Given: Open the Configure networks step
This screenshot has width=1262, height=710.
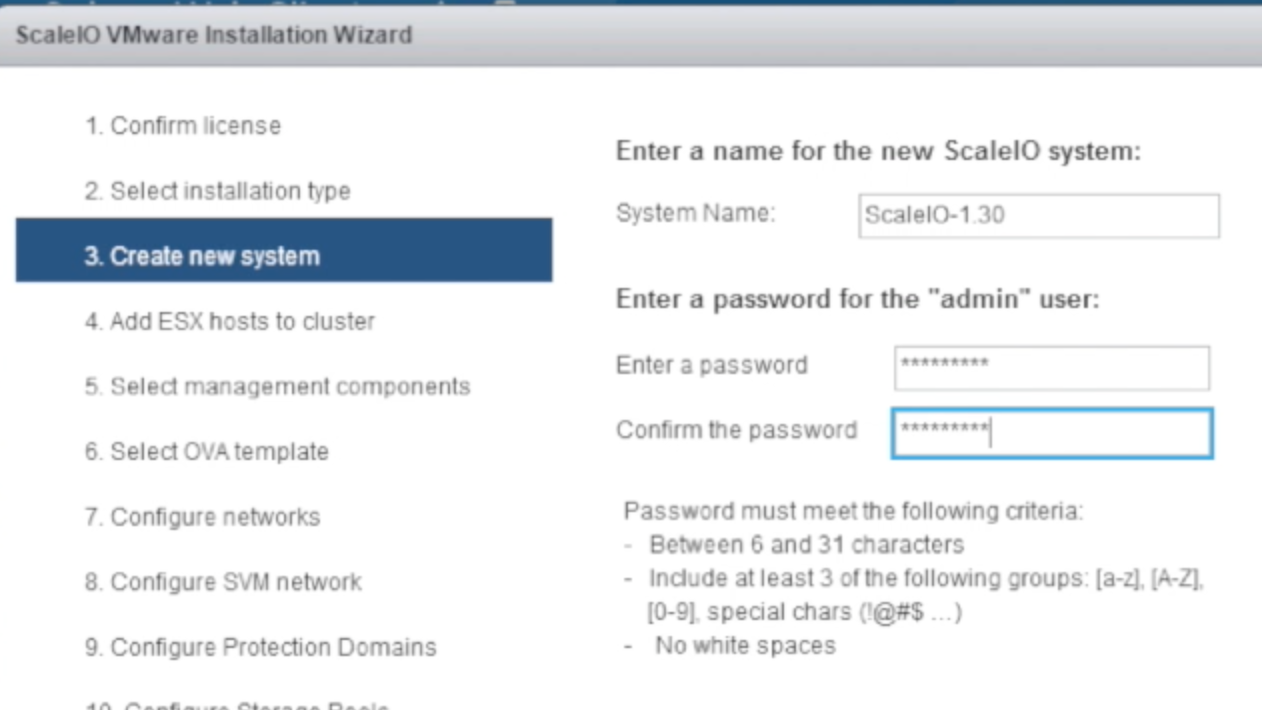Looking at the screenshot, I should 202,517.
